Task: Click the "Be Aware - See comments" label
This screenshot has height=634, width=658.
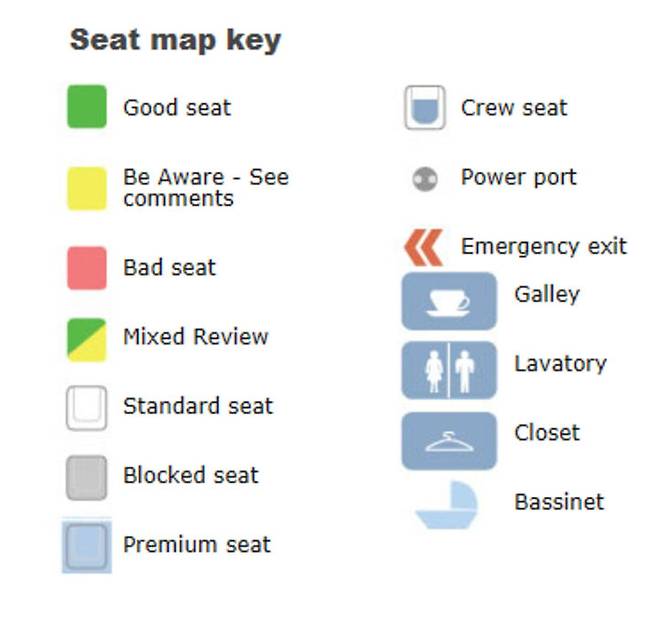Action: (x=205, y=188)
